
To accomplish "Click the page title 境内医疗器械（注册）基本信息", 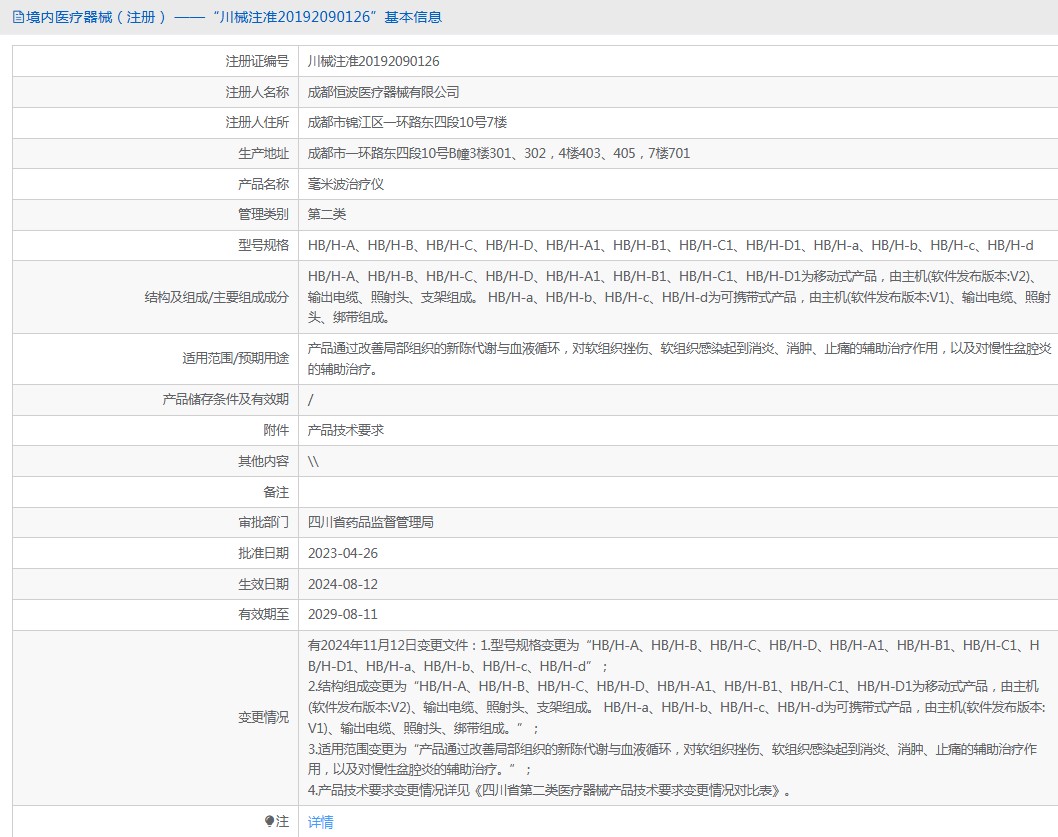I will 233,18.
